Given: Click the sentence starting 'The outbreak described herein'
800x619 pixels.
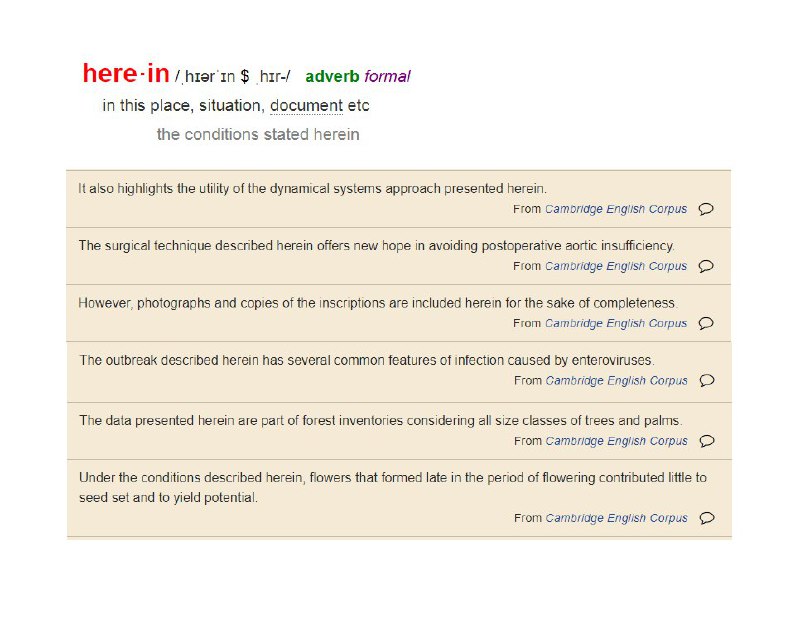Looking at the screenshot, I should click(x=367, y=360).
